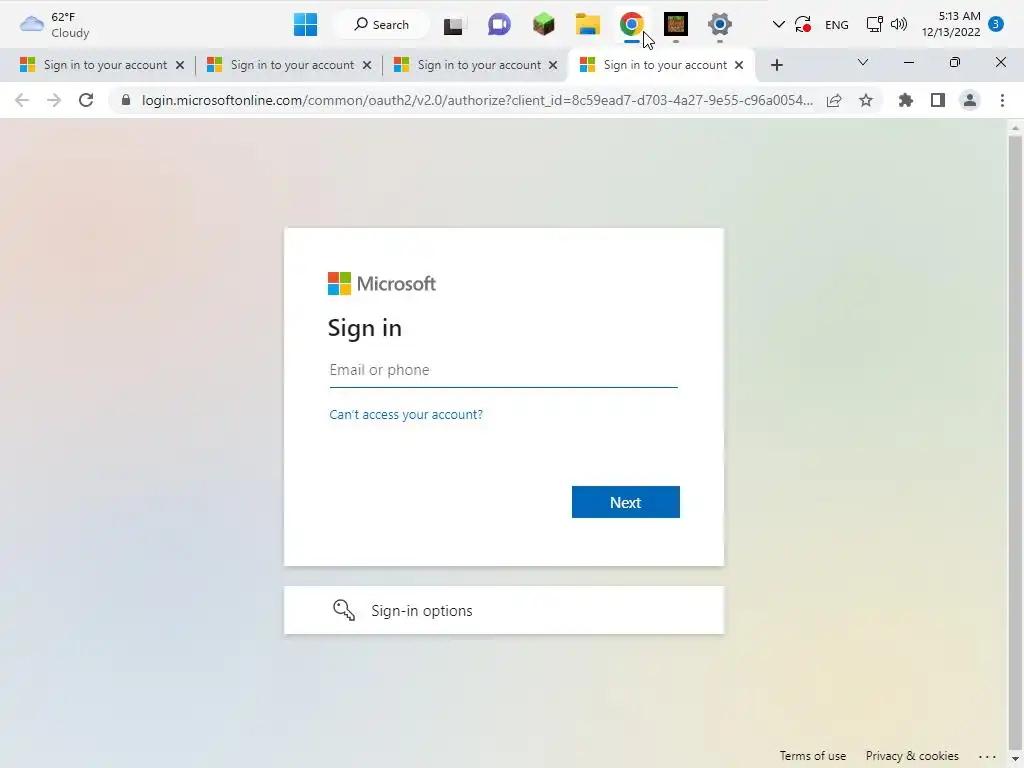Viewport: 1024px width, 768px height.
Task: Expand the tab search dropdown
Action: pyautogui.click(x=863, y=63)
